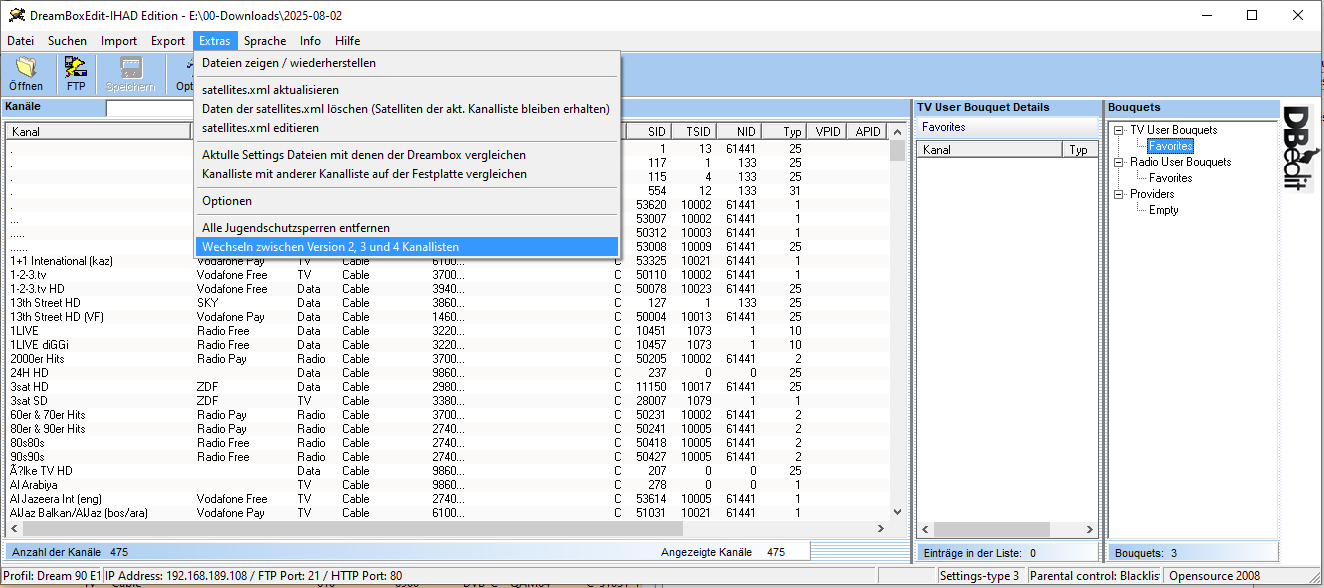Screen dimensions: 1324x588
Task: Select the 3sat HD channel row
Action: tap(447, 387)
